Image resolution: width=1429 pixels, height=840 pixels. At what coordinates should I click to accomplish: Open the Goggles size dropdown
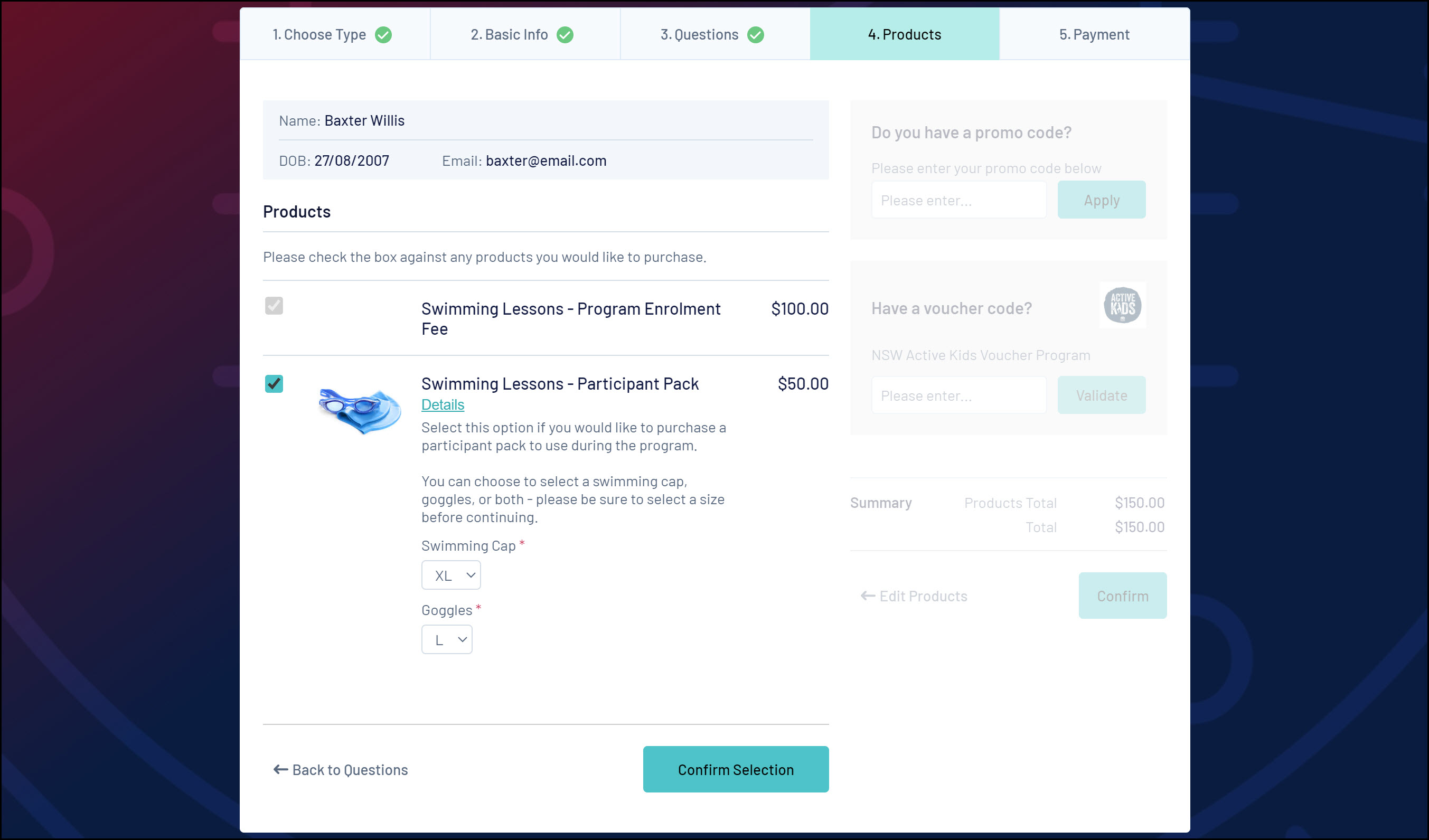pyautogui.click(x=446, y=640)
